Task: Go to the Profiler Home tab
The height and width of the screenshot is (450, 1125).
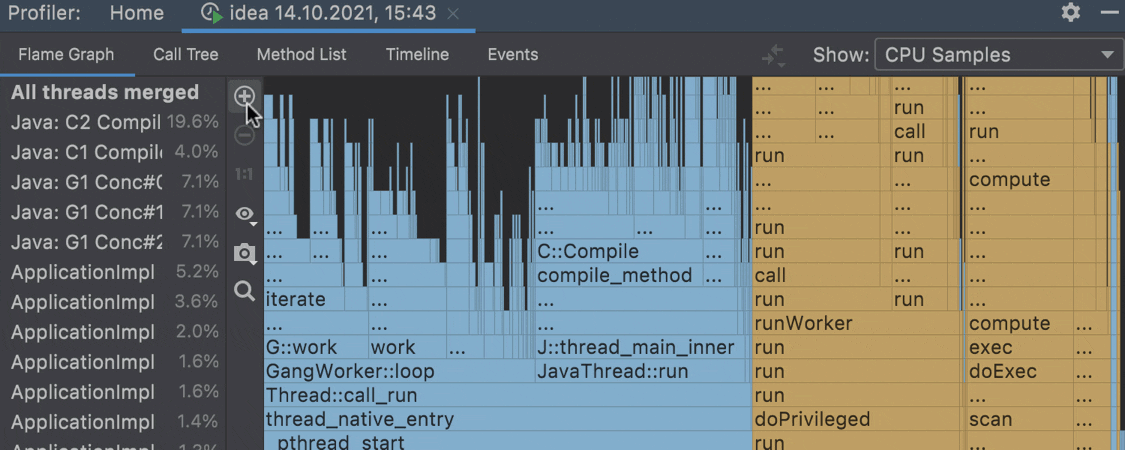Action: (x=136, y=13)
